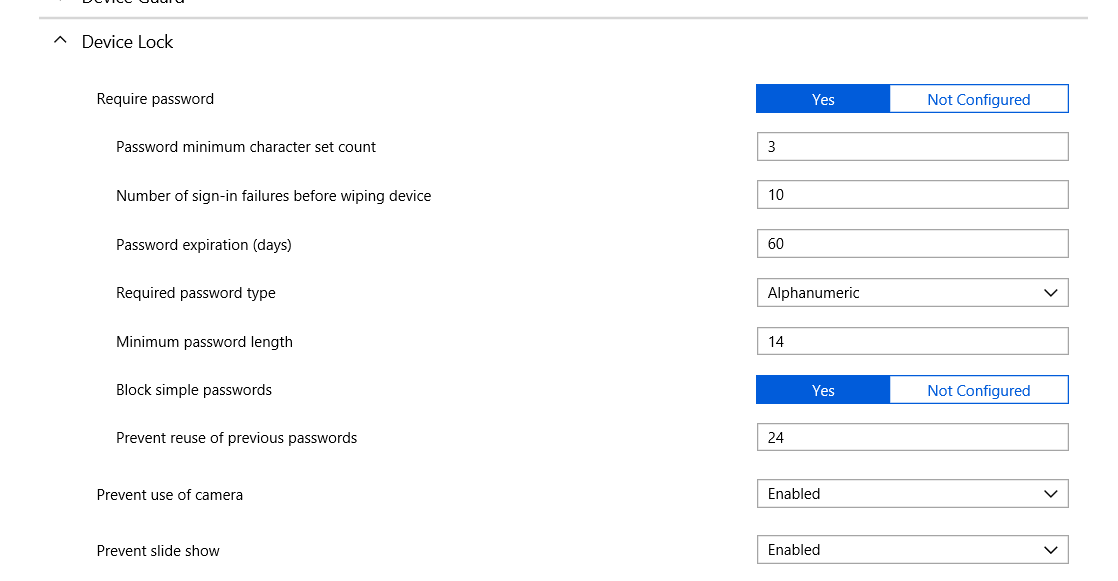Screen dimensions: 1118x581
Task: Click the Require password label
Action: coord(155,98)
